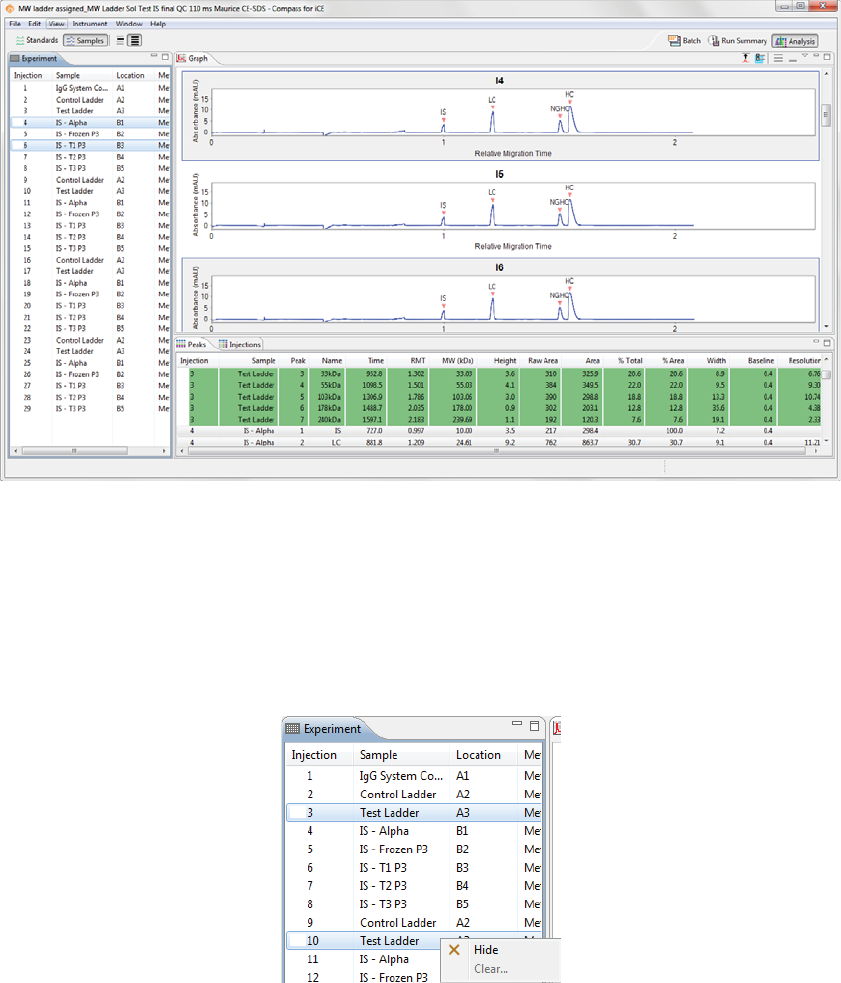
Task: Toggle the Samples view button
Action: [85, 40]
